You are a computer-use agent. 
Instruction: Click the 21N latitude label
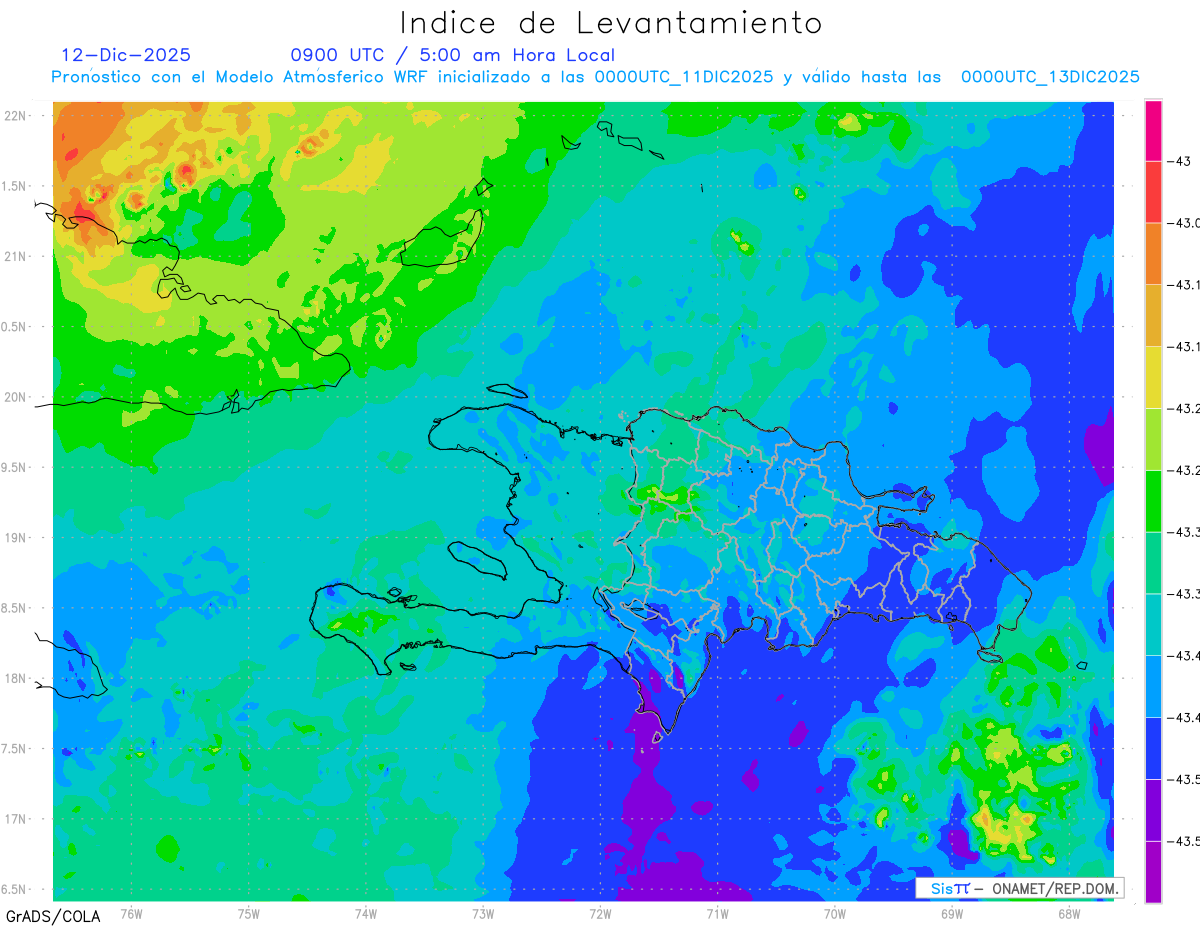click(15, 257)
